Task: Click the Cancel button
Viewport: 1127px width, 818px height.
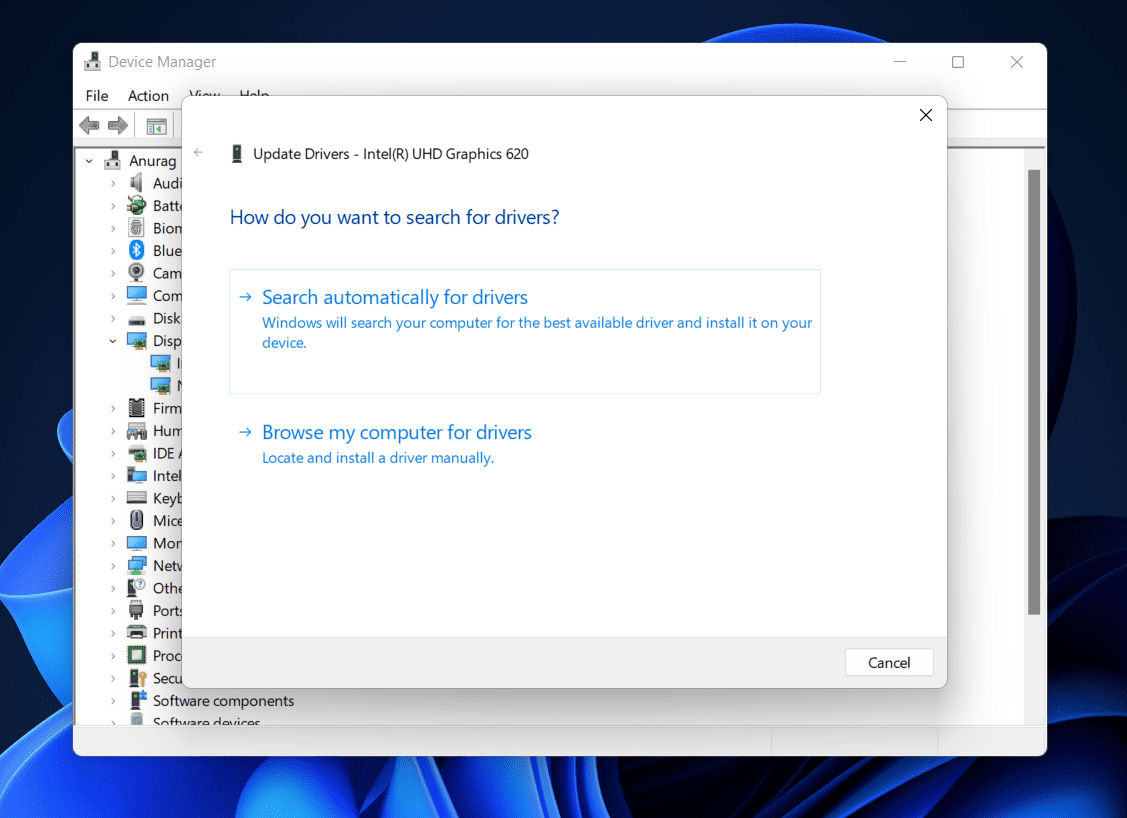Action: [x=889, y=663]
